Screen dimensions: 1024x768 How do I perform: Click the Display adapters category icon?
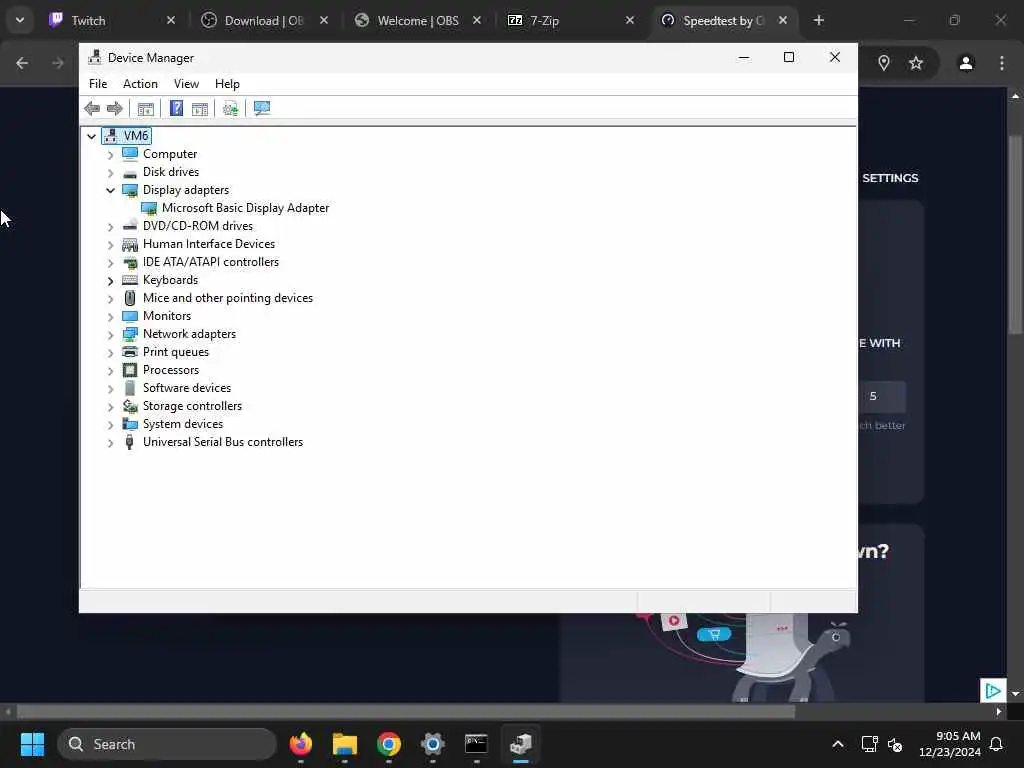click(130, 190)
